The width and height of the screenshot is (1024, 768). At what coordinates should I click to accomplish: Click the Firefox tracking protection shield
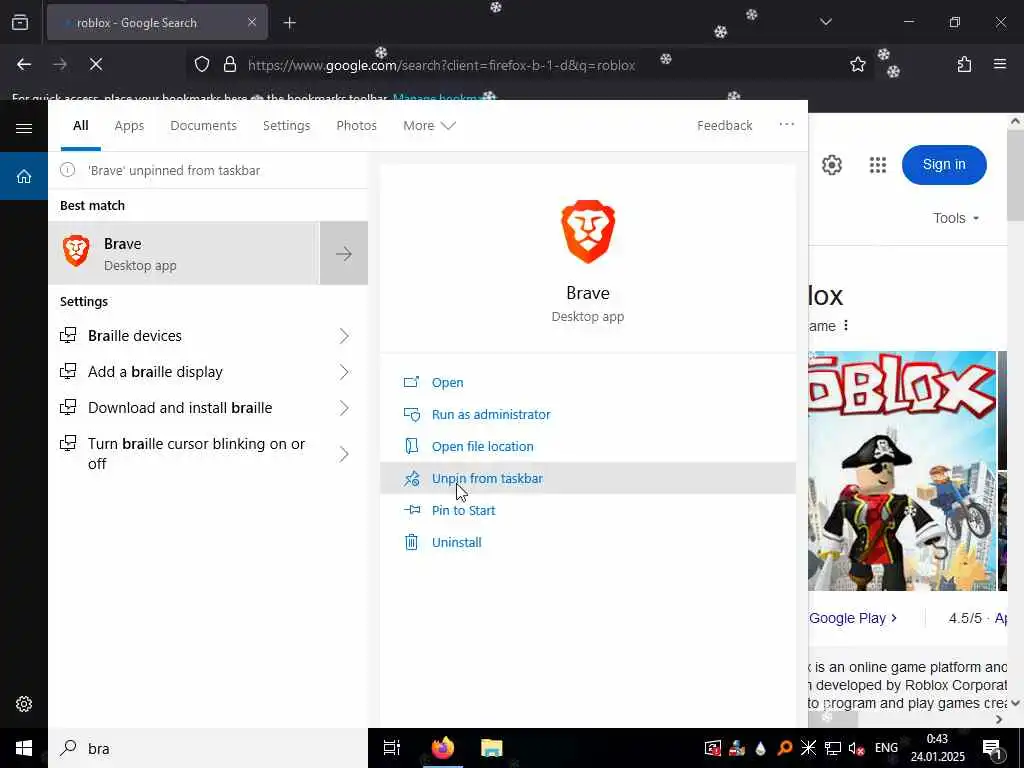[202, 64]
